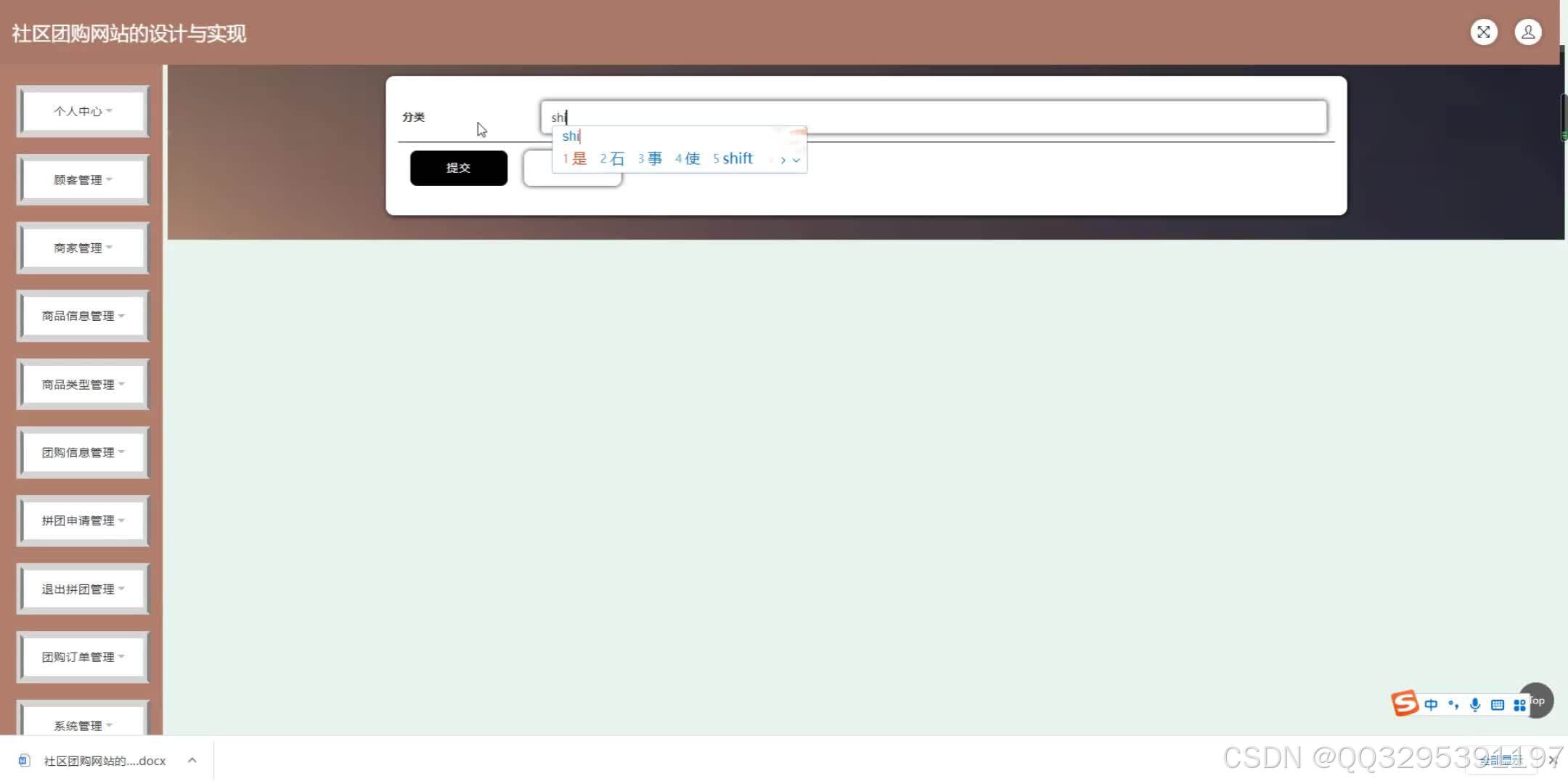Click the IME microphone voice input icon
The height and width of the screenshot is (784, 1568).
[1475, 705]
